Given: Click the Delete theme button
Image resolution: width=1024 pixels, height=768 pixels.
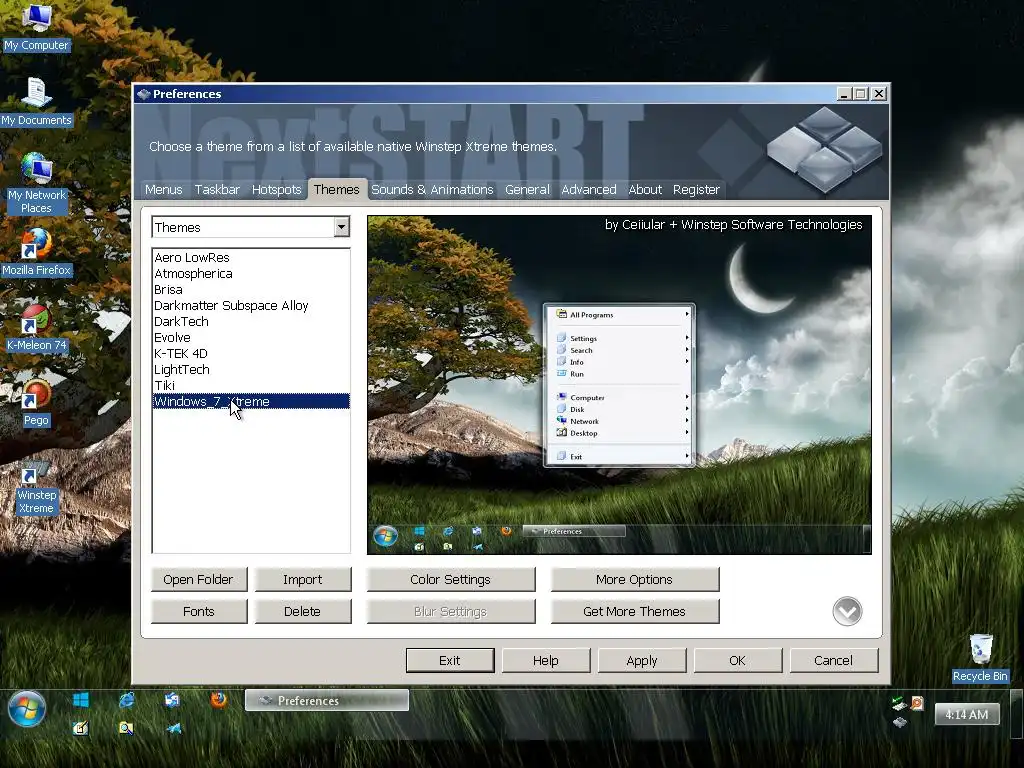Looking at the screenshot, I should coord(302,611).
